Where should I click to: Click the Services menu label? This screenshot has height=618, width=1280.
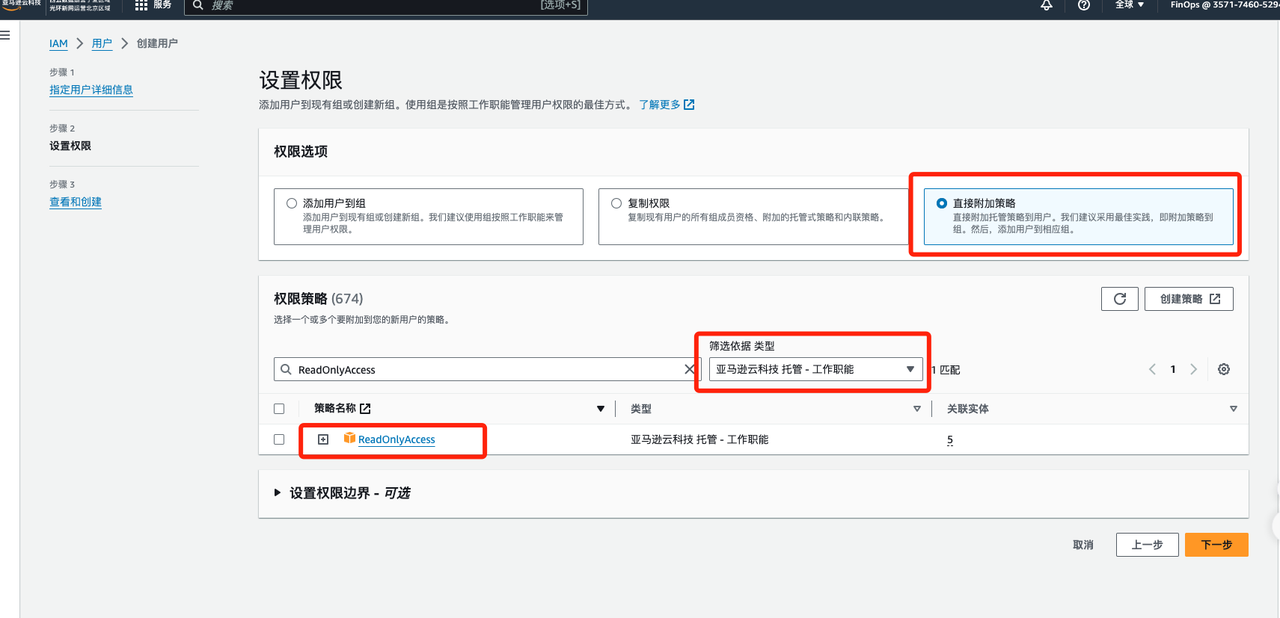coord(163,5)
